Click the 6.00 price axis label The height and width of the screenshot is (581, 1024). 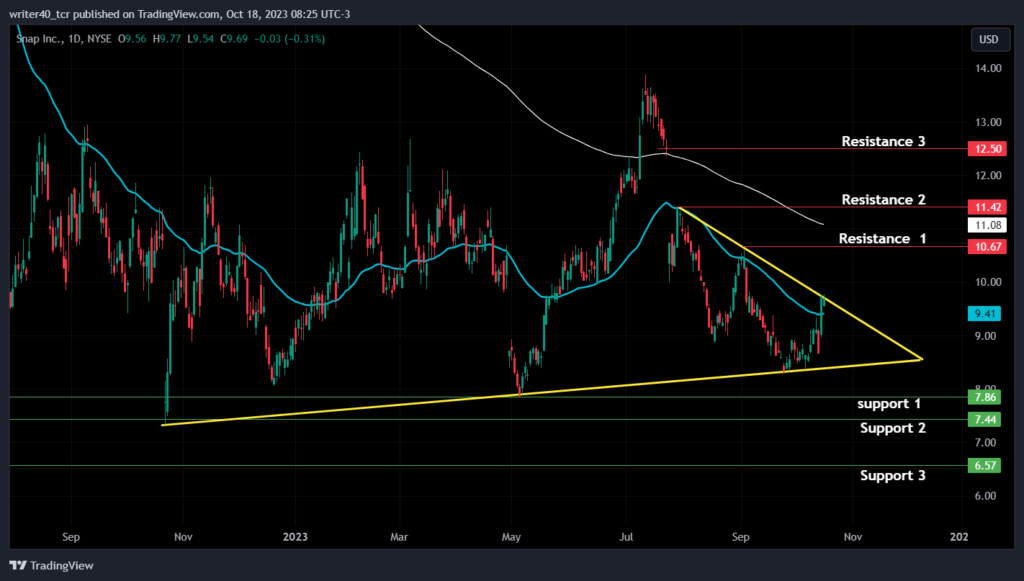coord(985,496)
